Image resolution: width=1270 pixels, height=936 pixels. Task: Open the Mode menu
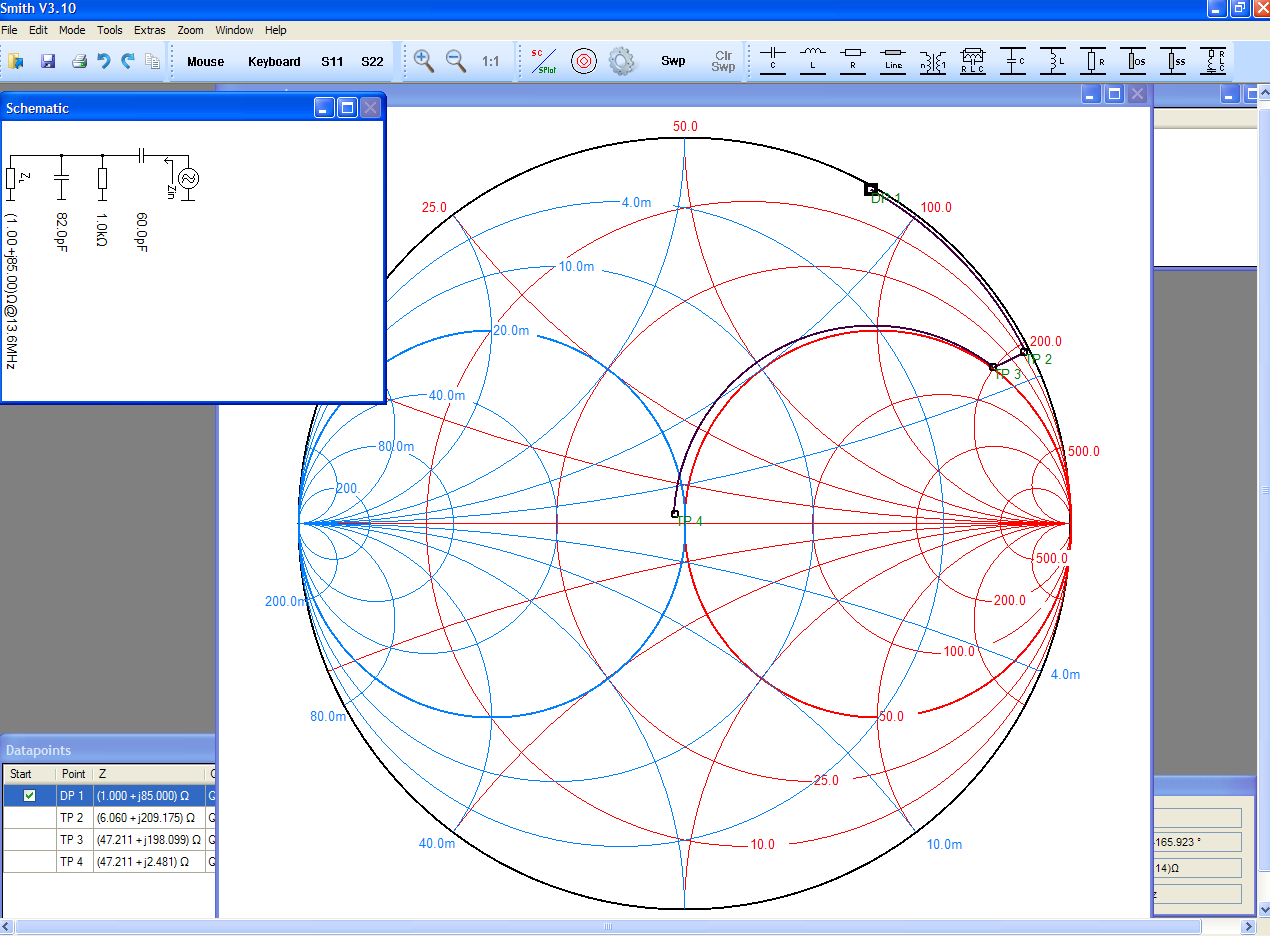pyautogui.click(x=72, y=31)
